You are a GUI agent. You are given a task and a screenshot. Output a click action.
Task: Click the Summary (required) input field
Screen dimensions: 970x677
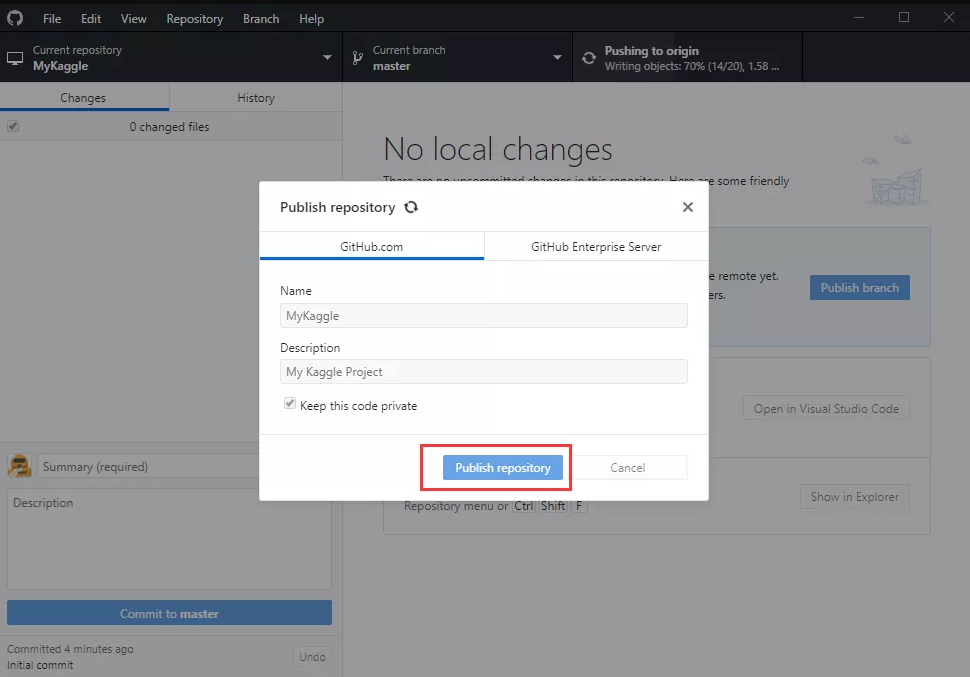click(148, 467)
